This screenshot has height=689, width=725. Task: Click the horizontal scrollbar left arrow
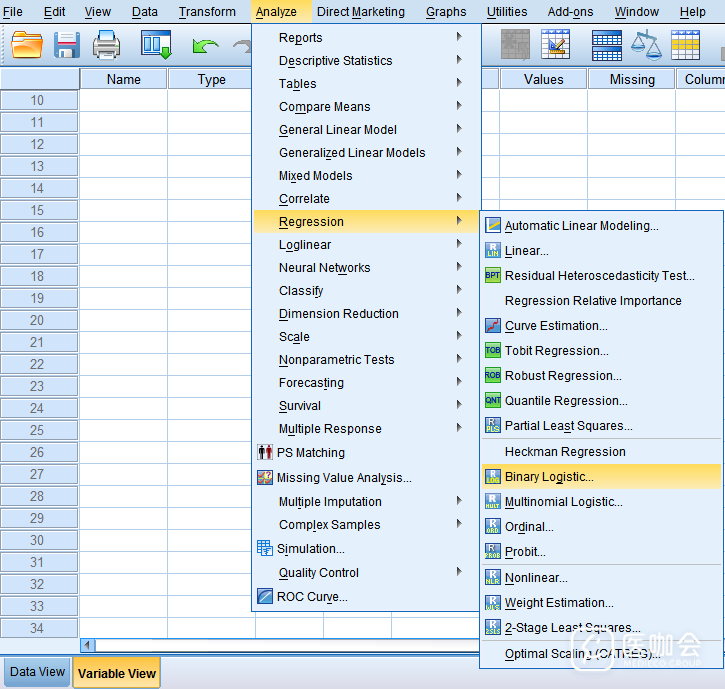(87, 646)
